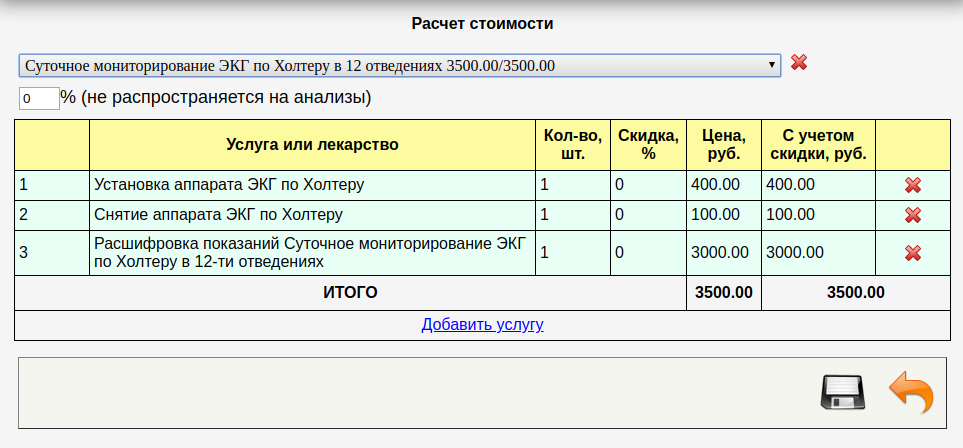Select discount cell of 'Снятие аппарата ЭКГ' row
963x448 pixels.
[647, 215]
